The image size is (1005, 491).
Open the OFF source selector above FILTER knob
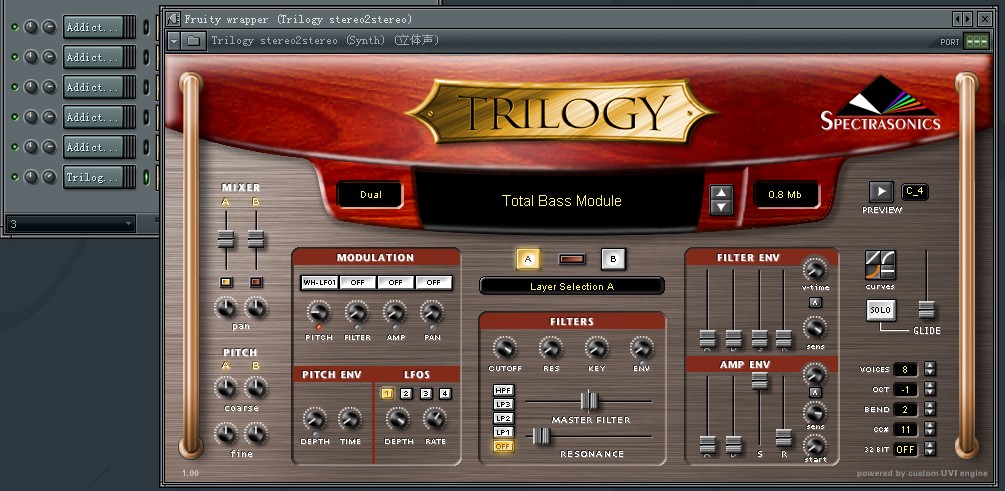point(357,283)
